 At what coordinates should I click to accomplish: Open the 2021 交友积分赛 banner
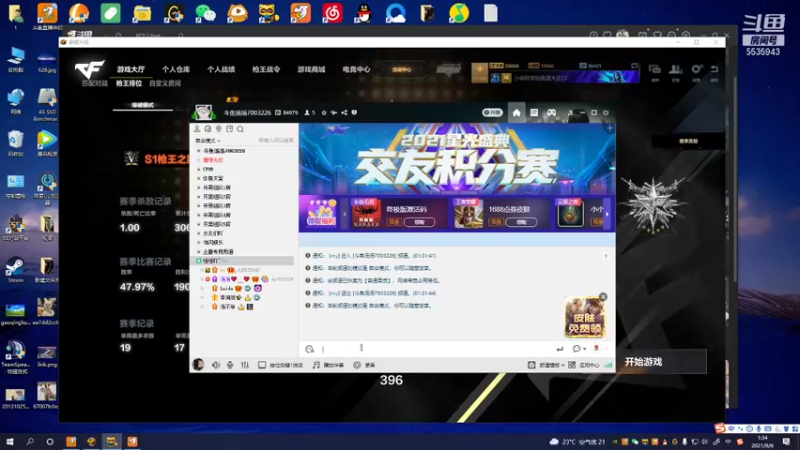tap(457, 159)
